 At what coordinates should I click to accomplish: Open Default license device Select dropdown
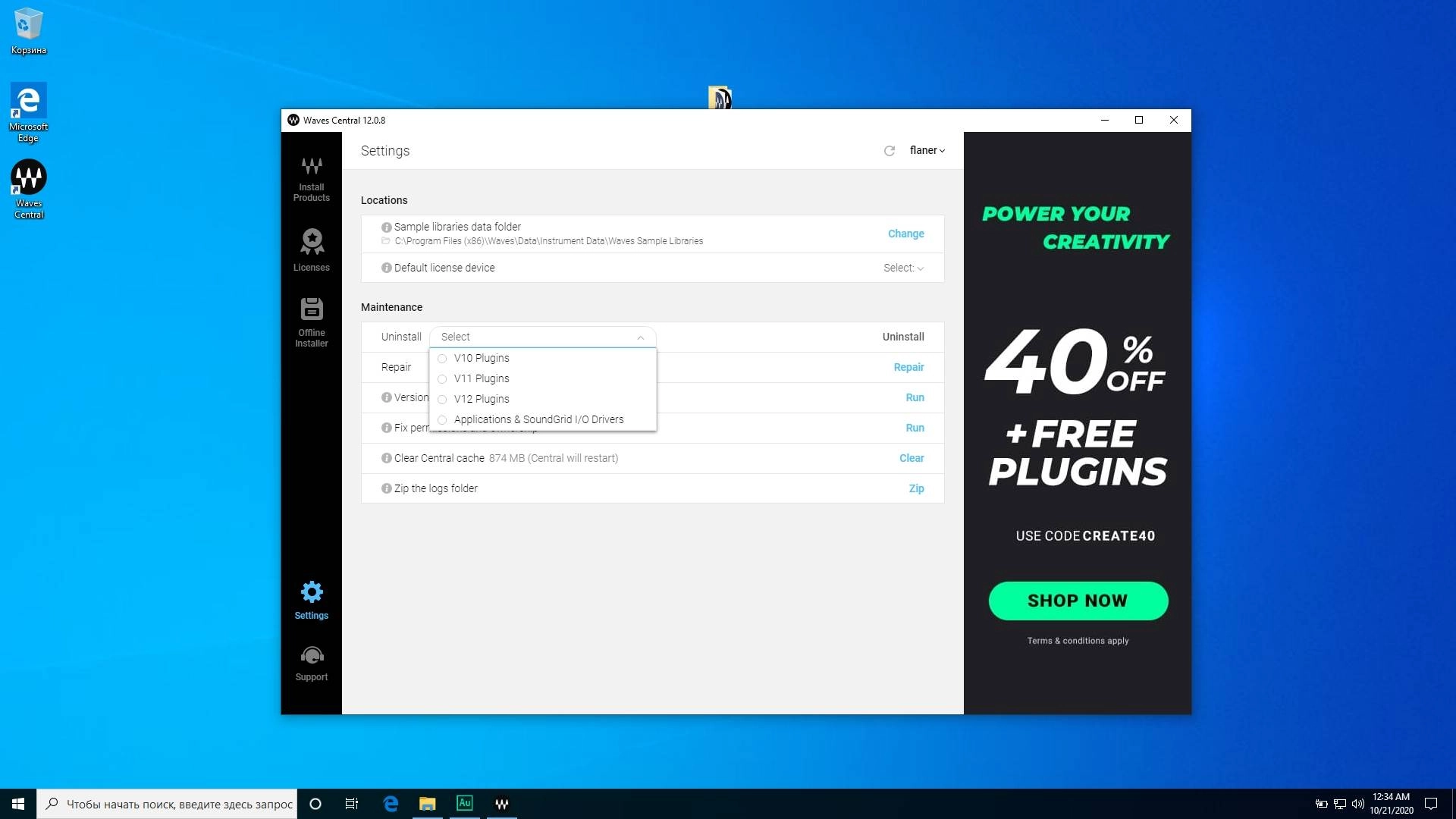tap(903, 268)
